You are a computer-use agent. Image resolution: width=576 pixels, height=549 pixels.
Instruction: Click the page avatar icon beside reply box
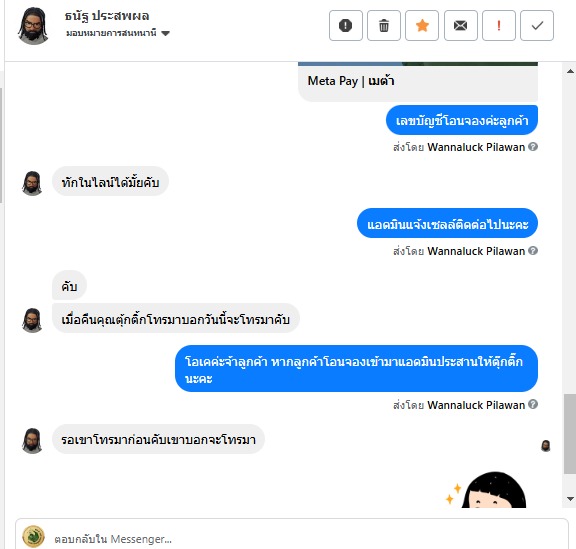(33, 536)
